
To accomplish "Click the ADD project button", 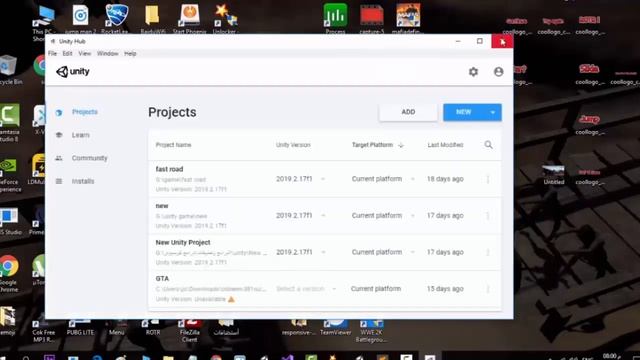I will tap(408, 112).
